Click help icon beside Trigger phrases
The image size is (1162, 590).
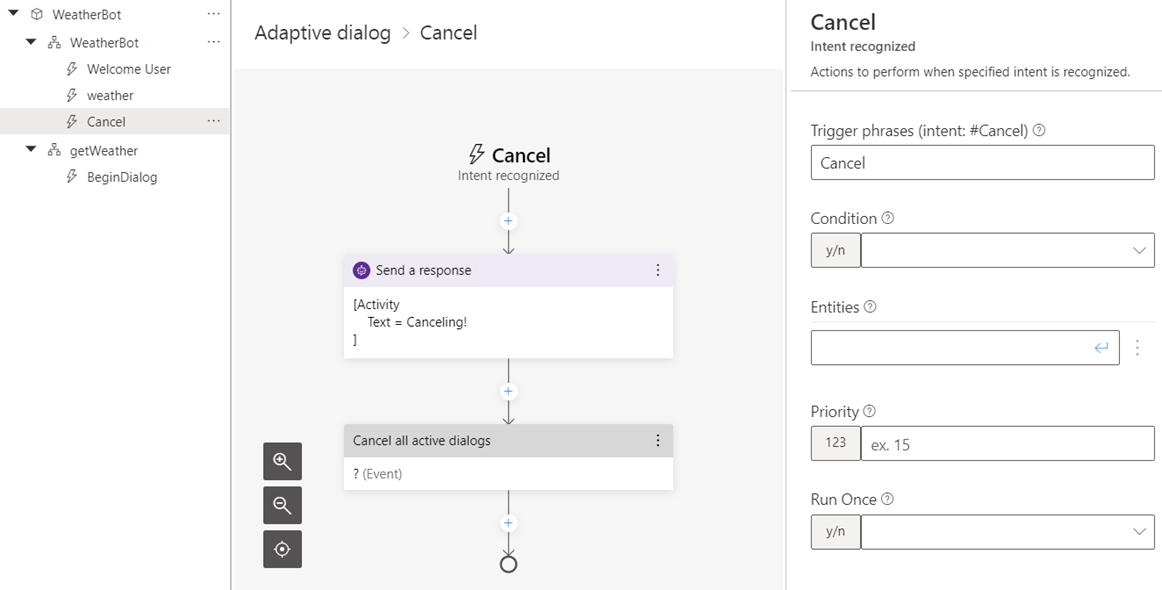(x=1039, y=131)
